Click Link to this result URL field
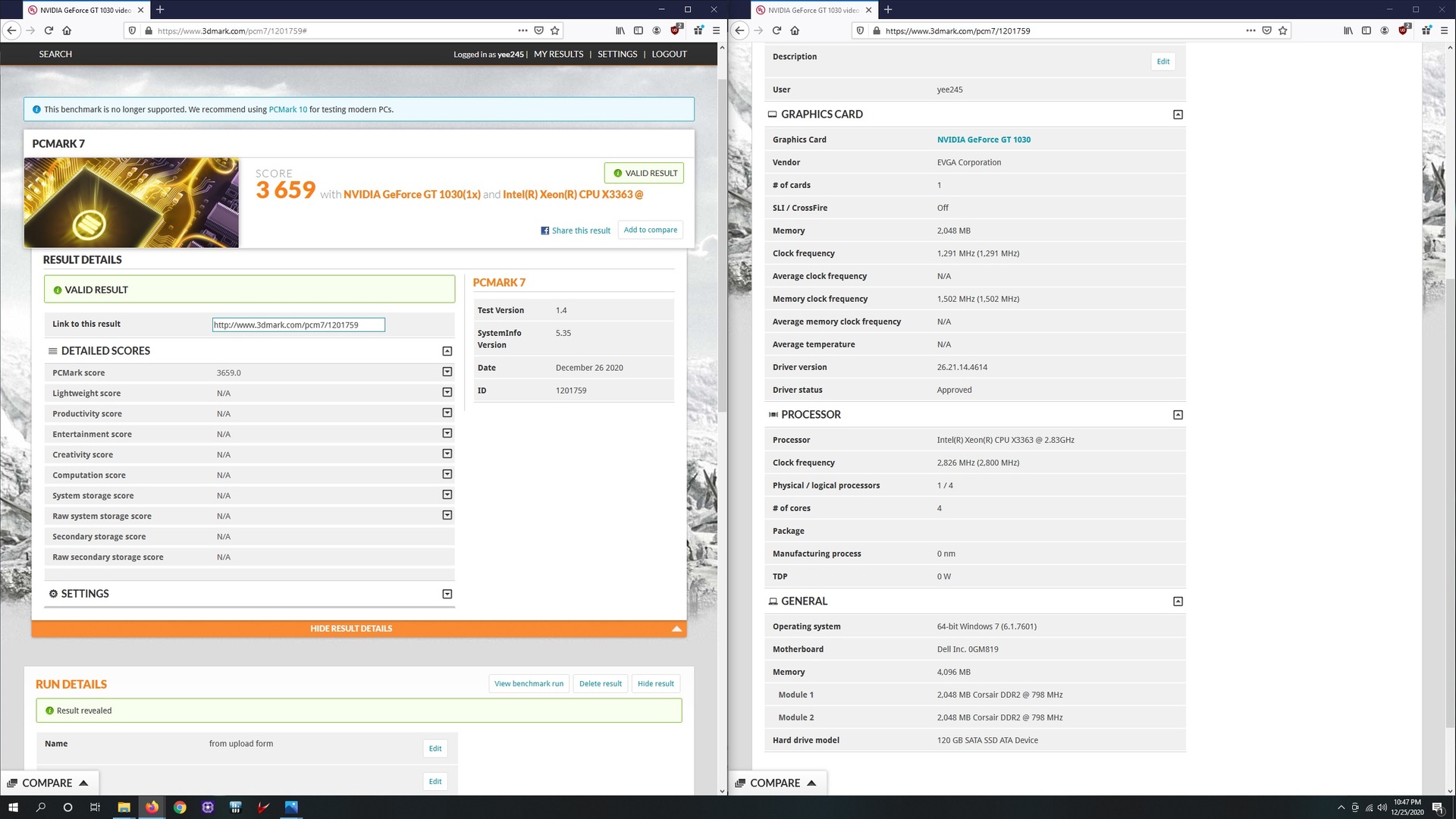This screenshot has width=1456, height=819. pyautogui.click(x=298, y=325)
